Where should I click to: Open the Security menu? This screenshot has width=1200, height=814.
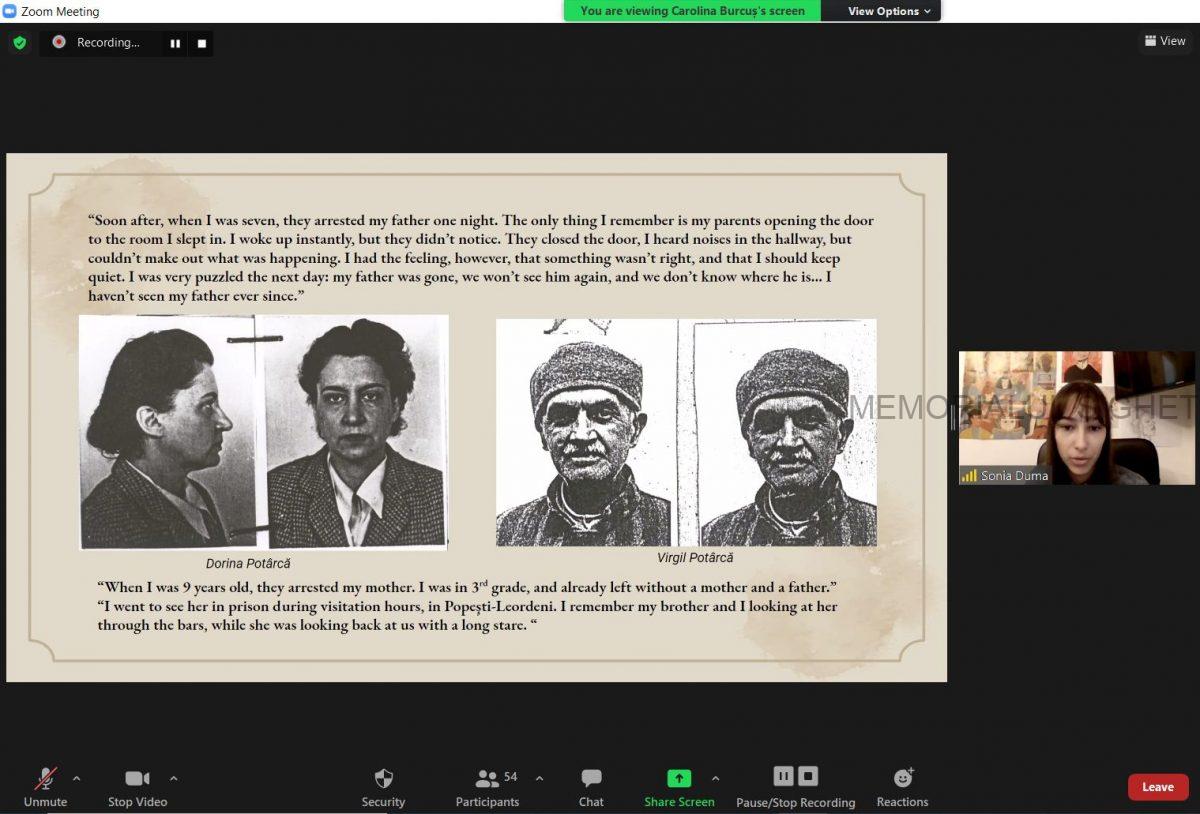click(383, 787)
